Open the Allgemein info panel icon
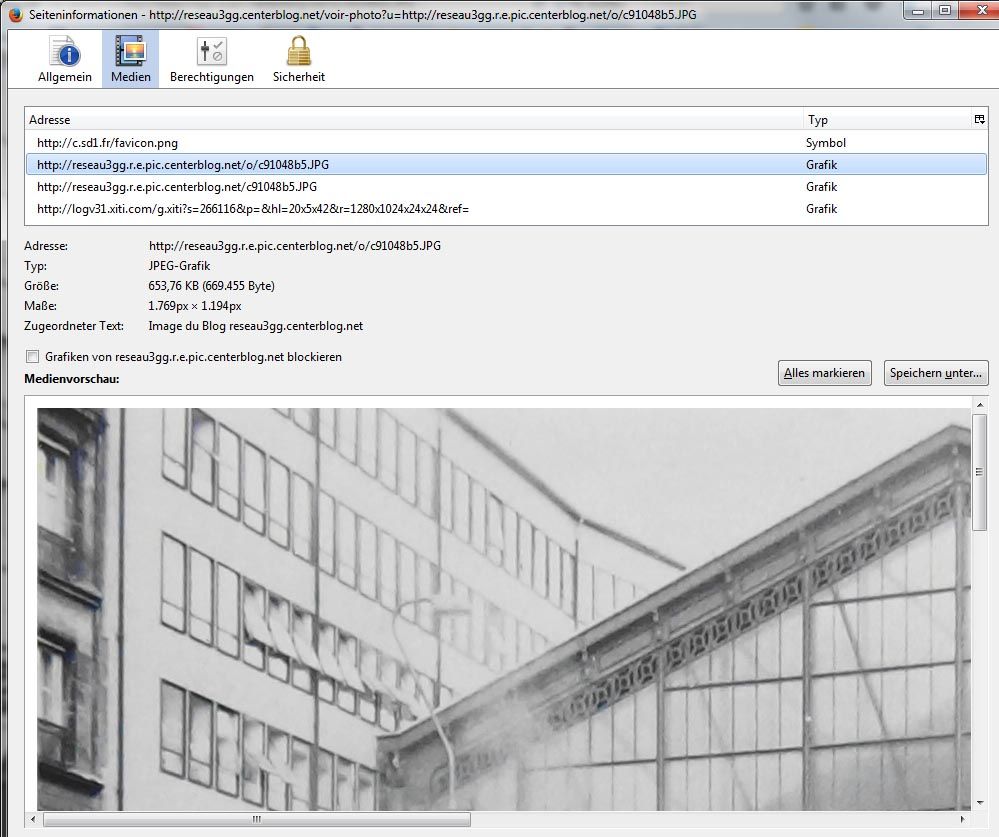The image size is (999, 837). pos(64,52)
